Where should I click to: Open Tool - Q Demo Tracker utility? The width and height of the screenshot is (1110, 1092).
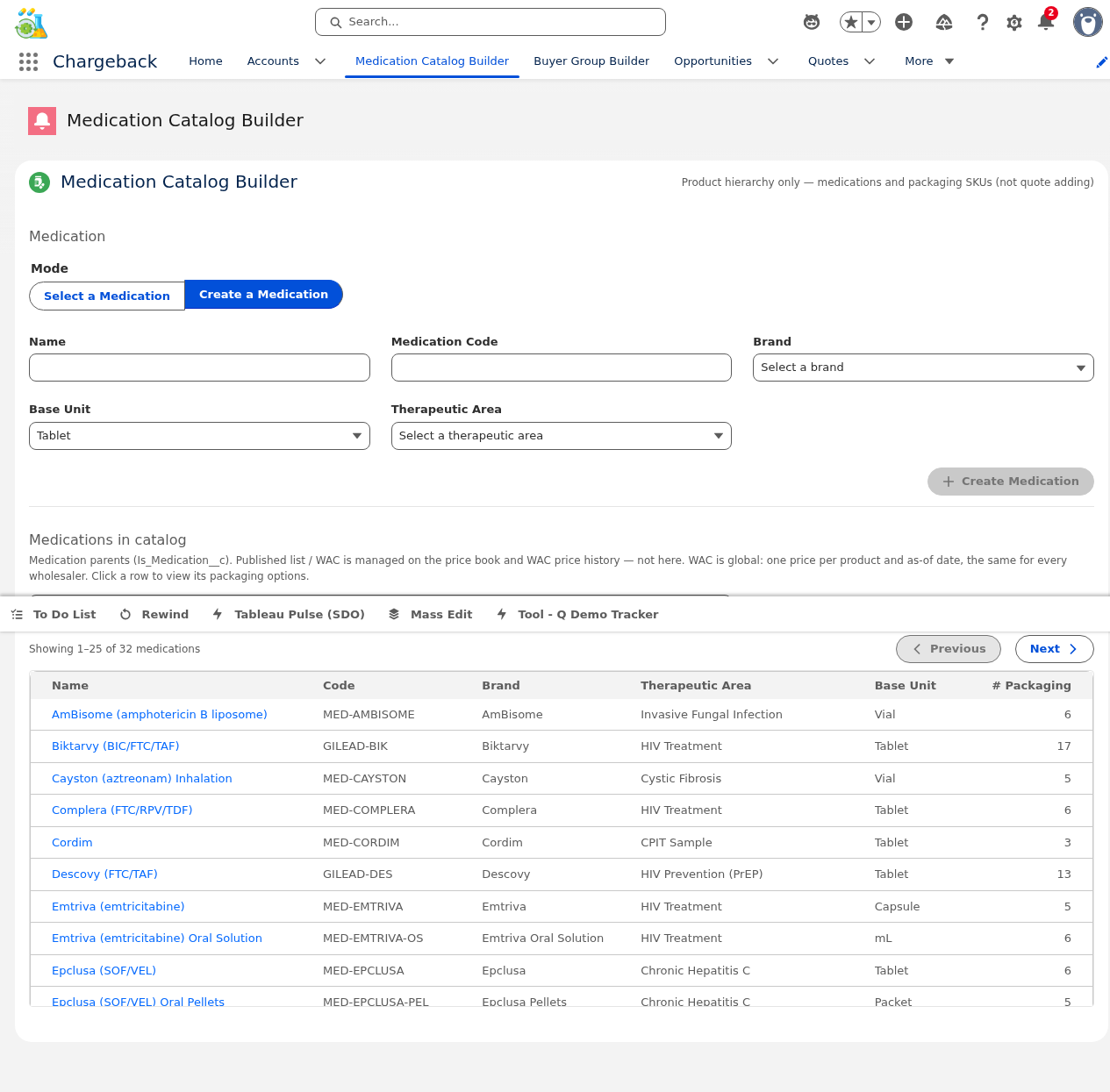pyautogui.click(x=577, y=614)
